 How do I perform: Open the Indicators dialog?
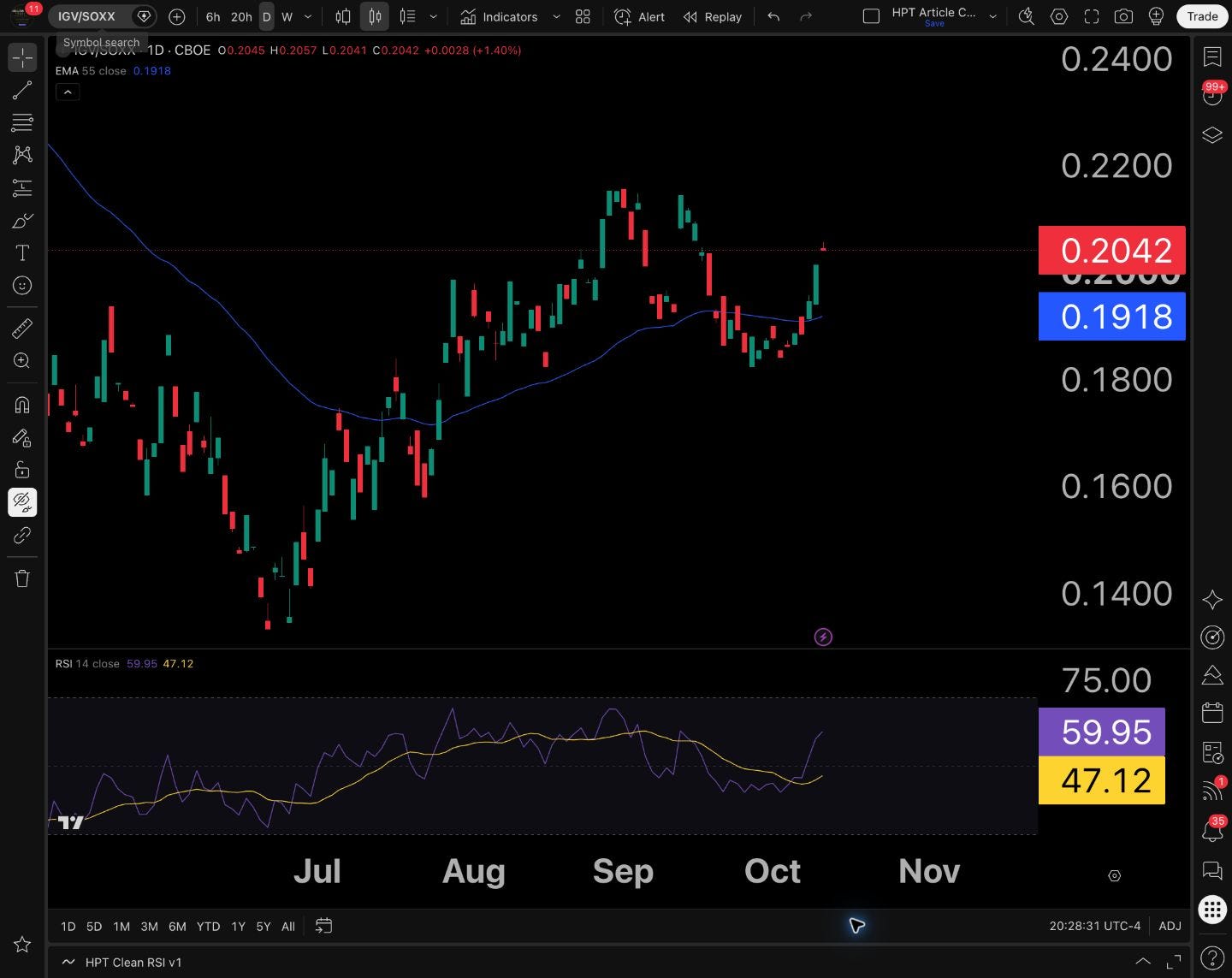pyautogui.click(x=500, y=16)
